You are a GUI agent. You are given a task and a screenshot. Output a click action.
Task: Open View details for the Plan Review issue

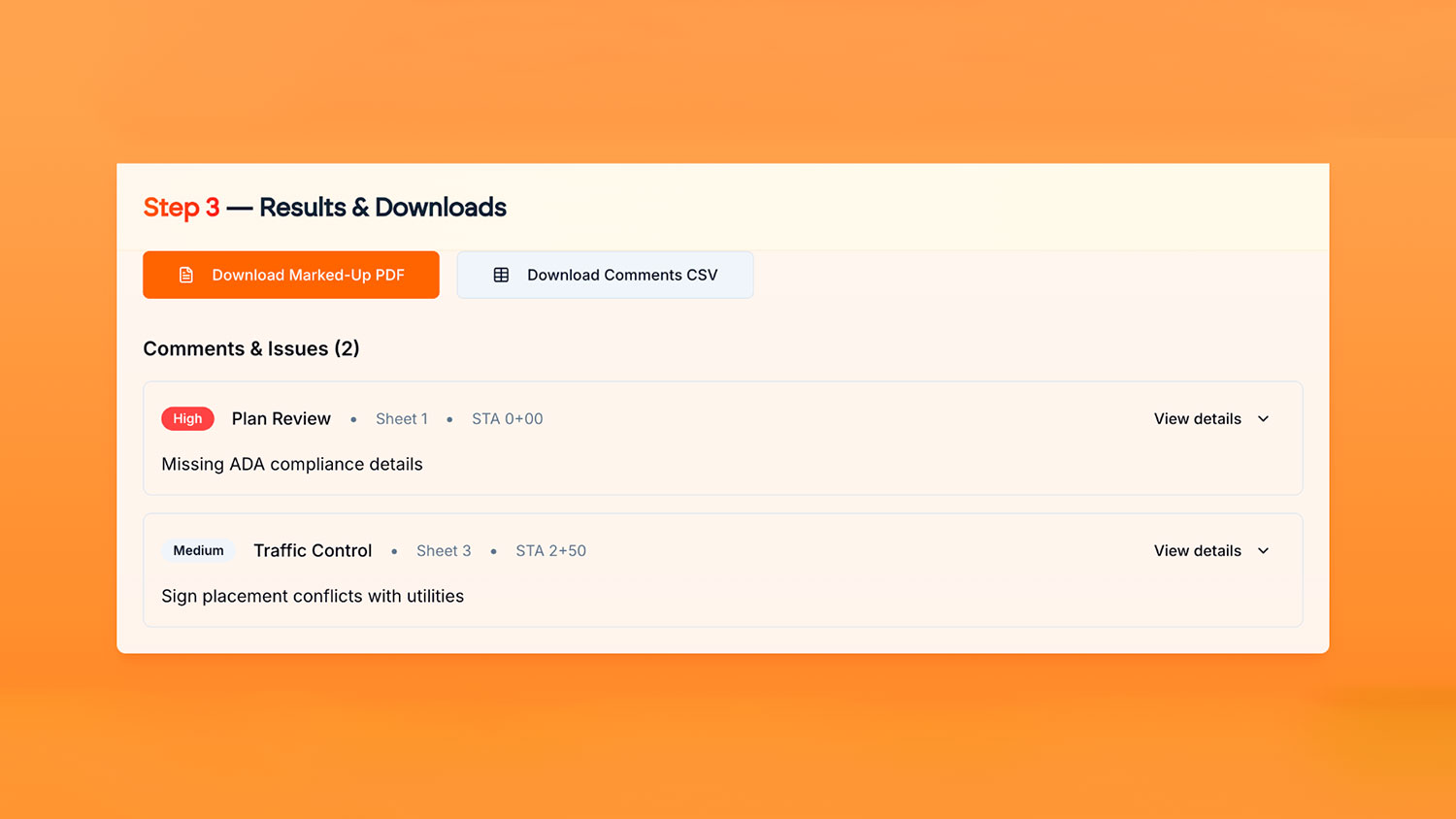1197,419
